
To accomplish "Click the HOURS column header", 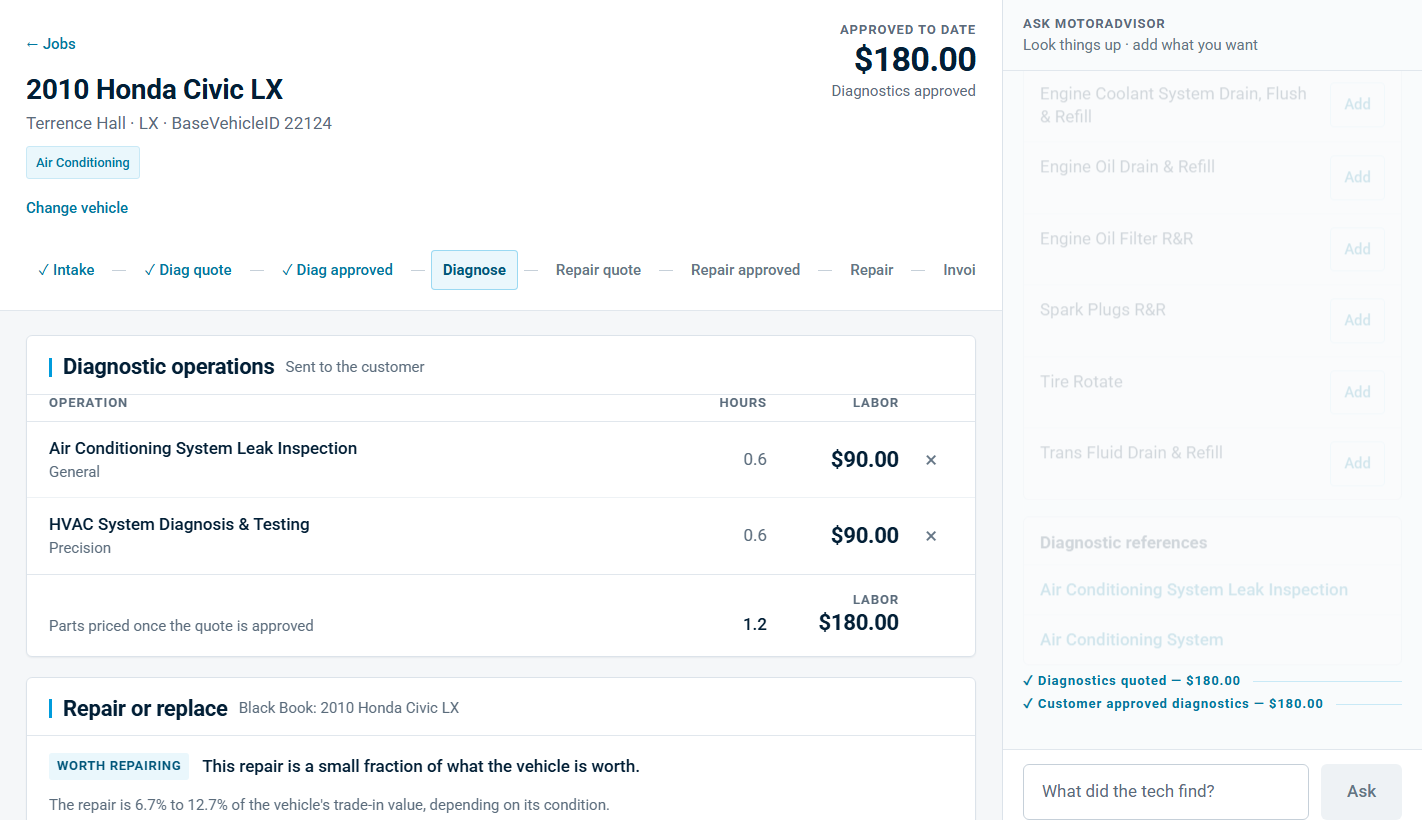I will coord(743,403).
